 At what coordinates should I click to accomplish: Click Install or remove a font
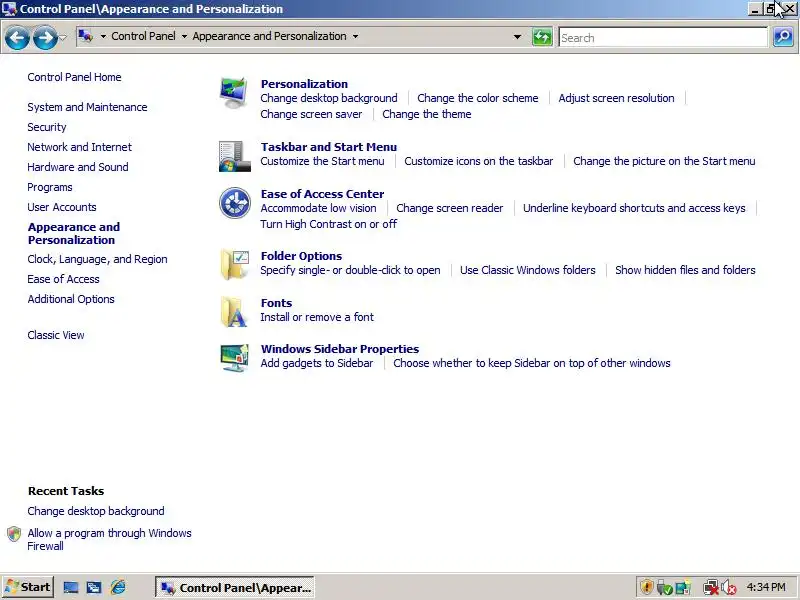(317, 317)
